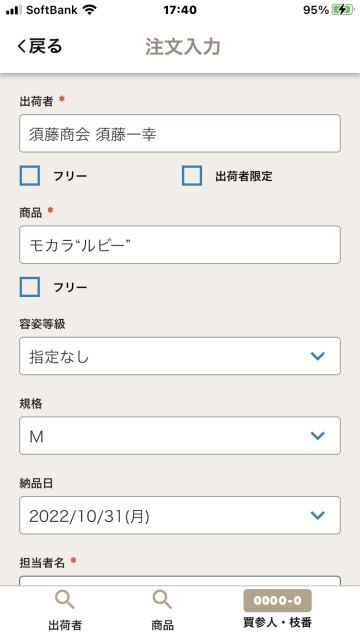Viewport: 360px width, 640px height.
Task: Tap the 買参人・枝番 label
Action: (278, 622)
